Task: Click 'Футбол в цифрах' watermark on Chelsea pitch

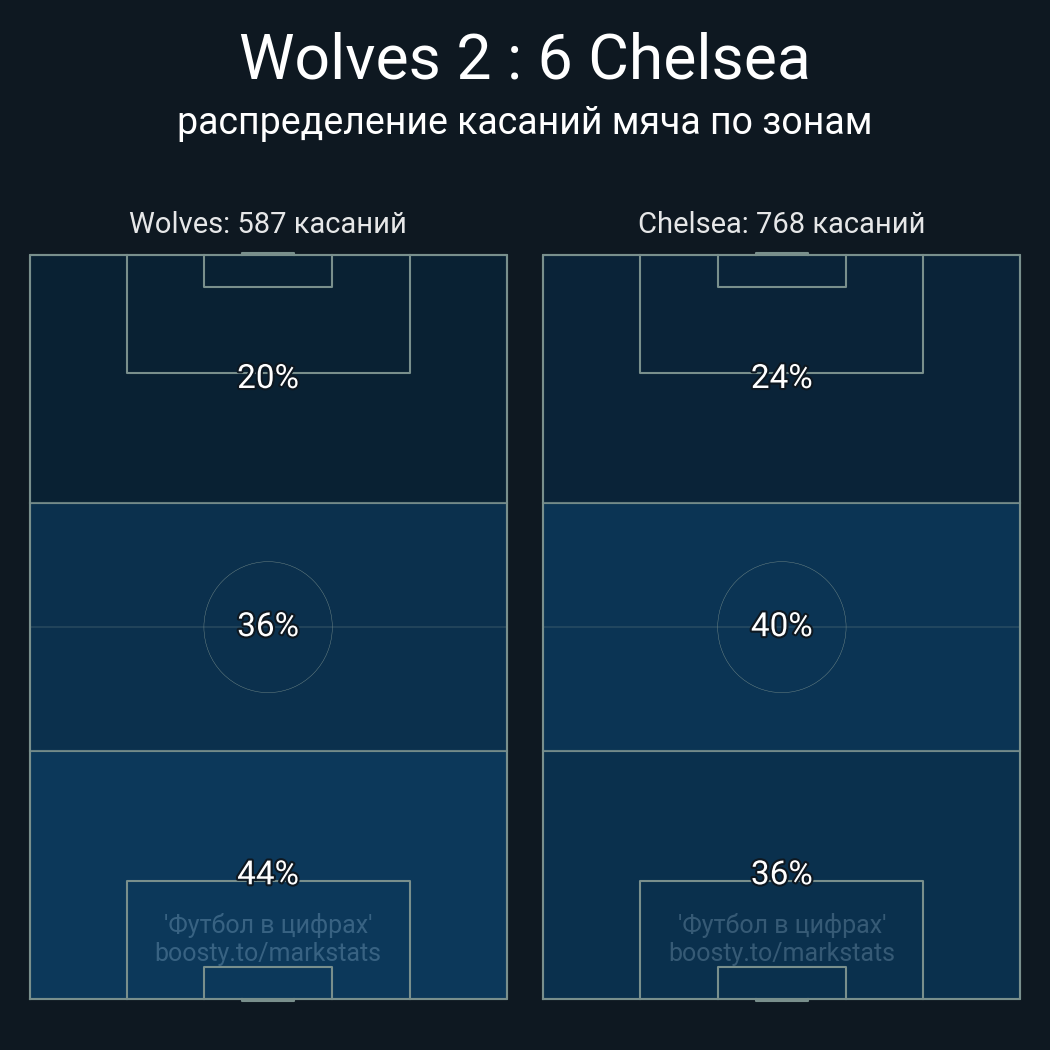Action: click(x=781, y=924)
